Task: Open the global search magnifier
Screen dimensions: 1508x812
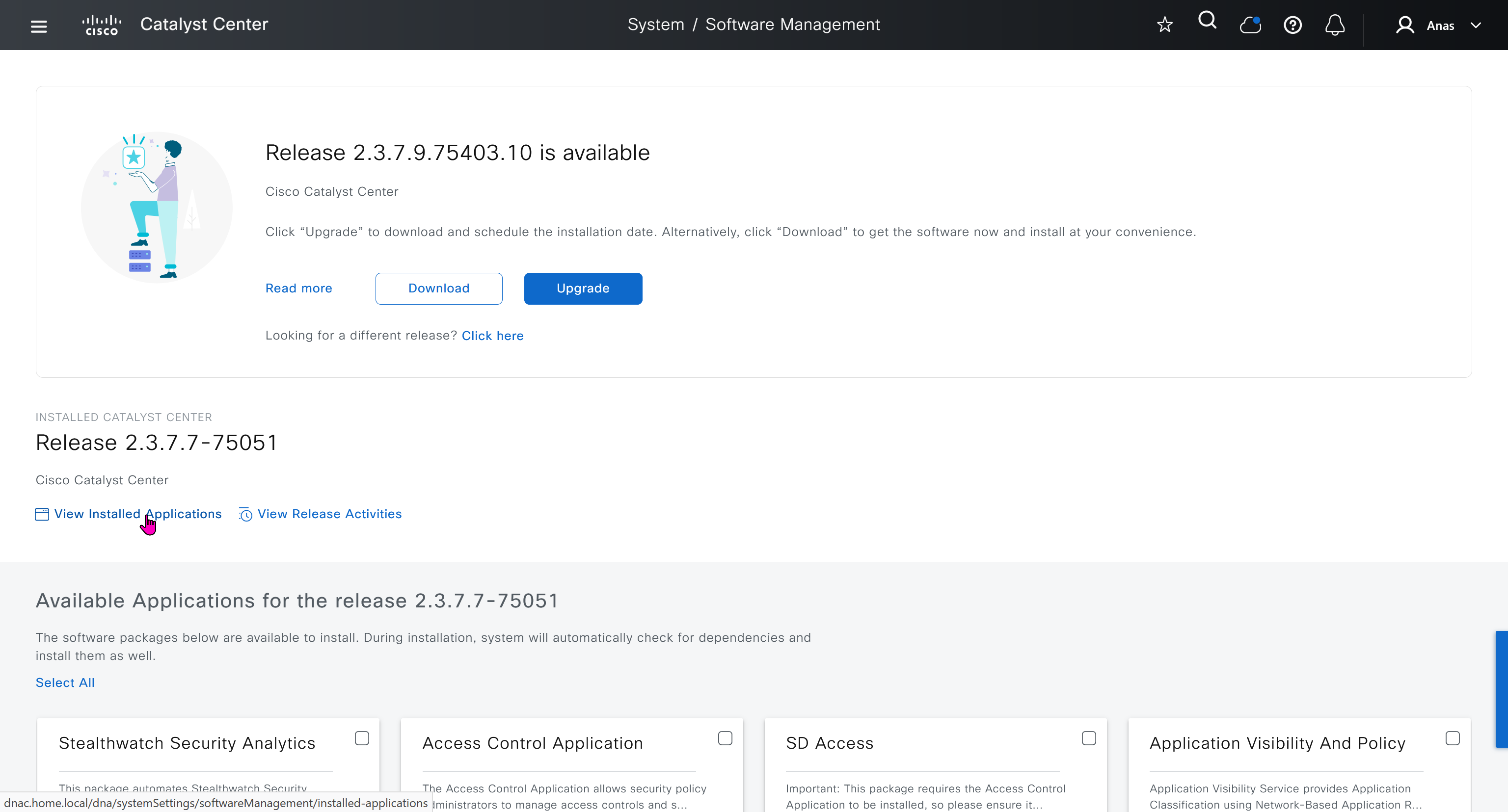Action: click(x=1207, y=21)
